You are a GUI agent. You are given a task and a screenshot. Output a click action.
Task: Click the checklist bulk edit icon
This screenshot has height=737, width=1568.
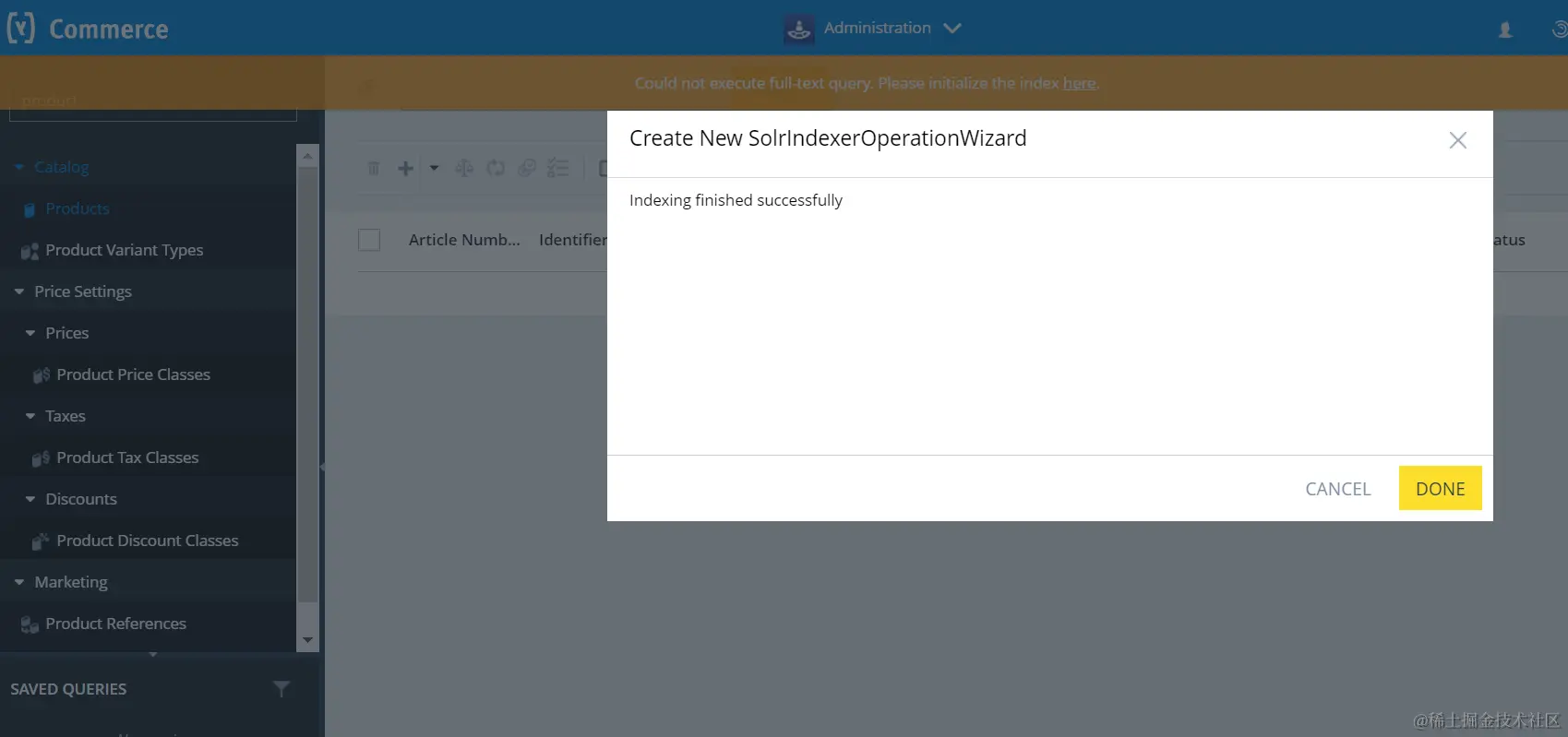pos(558,168)
